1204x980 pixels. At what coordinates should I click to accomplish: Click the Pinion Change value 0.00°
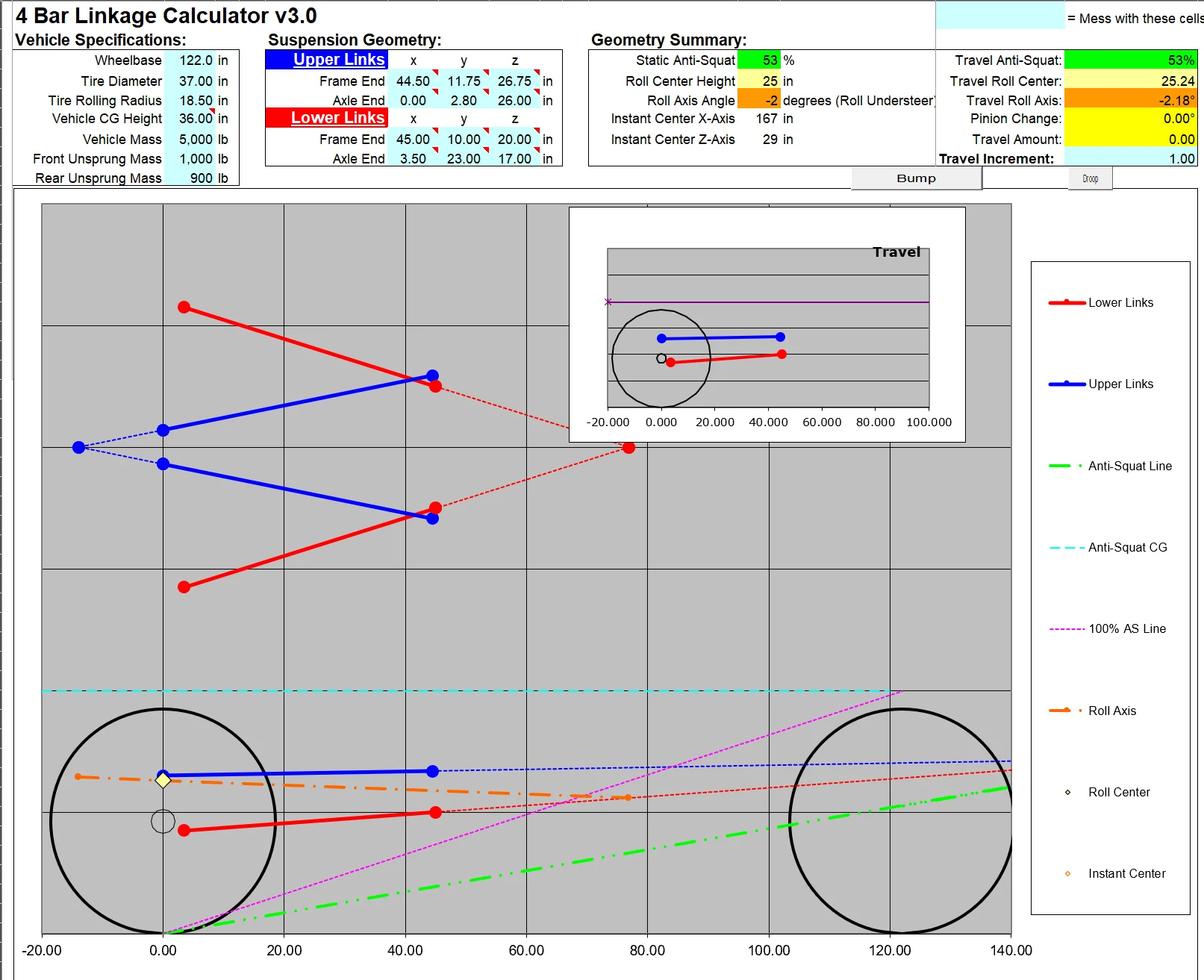[1130, 119]
